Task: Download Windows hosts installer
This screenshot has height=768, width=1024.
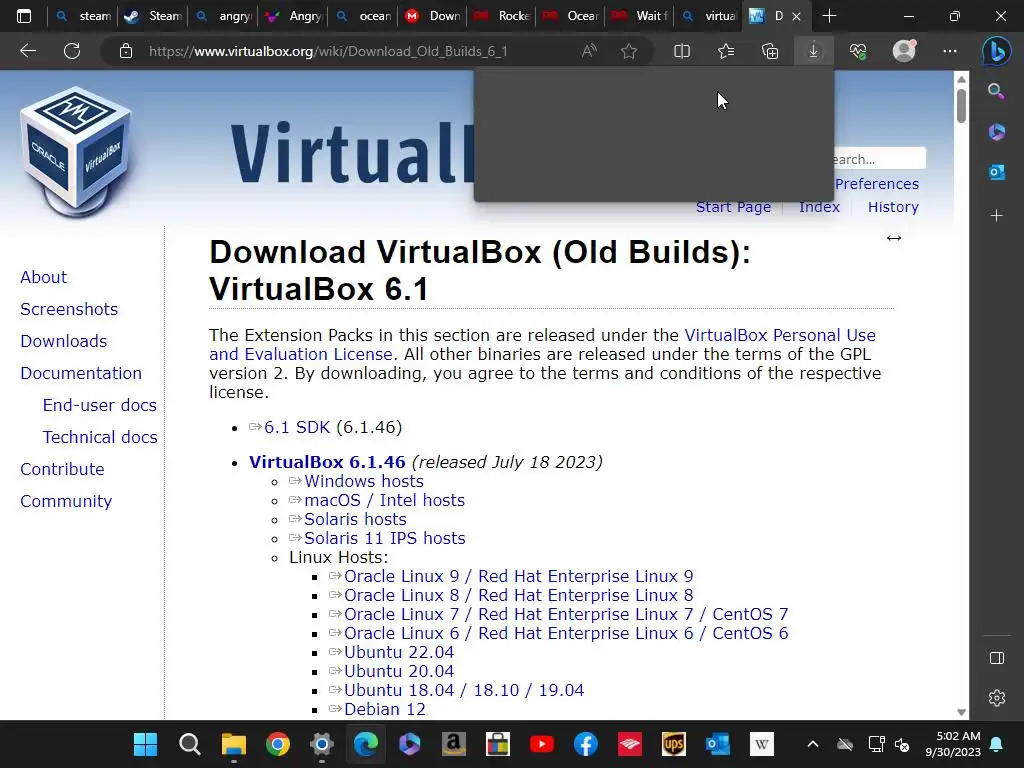Action: 364,481
